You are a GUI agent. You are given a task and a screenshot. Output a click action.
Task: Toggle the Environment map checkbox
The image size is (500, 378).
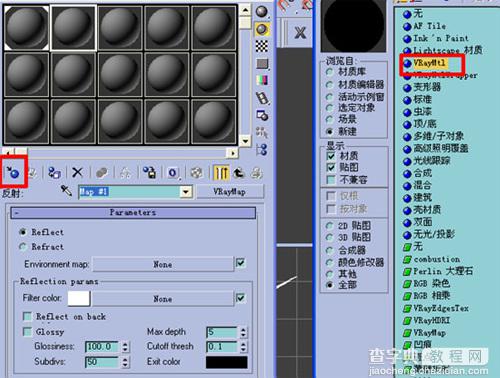click(x=240, y=263)
